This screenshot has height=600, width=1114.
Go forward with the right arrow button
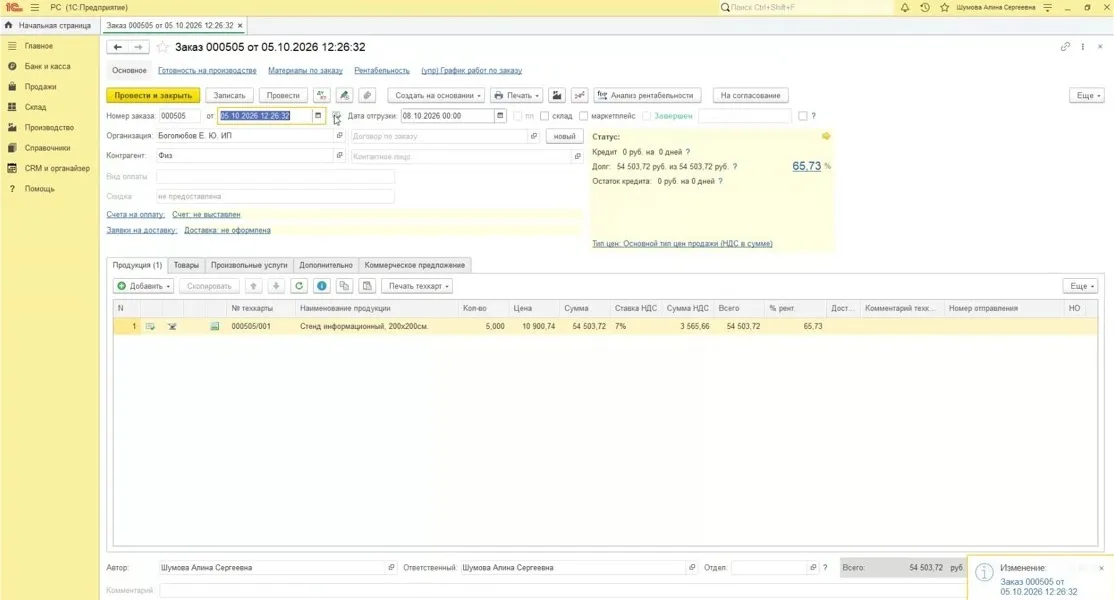pos(139,47)
